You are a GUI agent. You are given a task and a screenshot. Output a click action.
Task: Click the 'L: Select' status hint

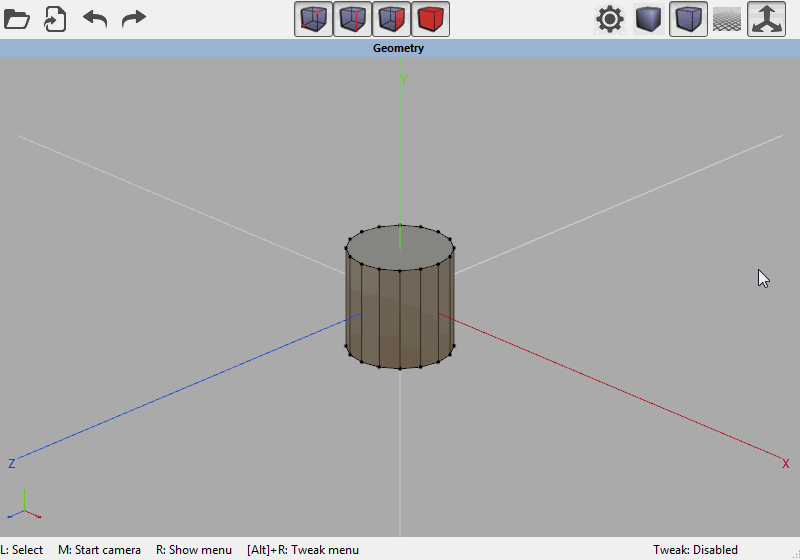22,550
